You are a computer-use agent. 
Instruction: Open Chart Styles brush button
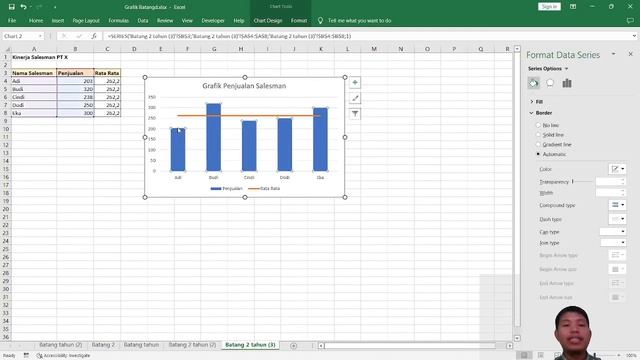[x=355, y=98]
